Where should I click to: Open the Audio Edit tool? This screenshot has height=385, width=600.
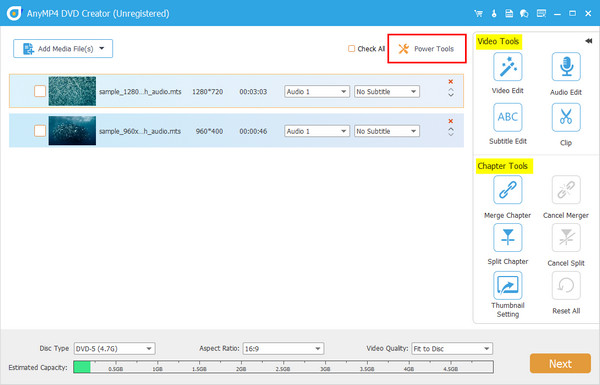(566, 67)
